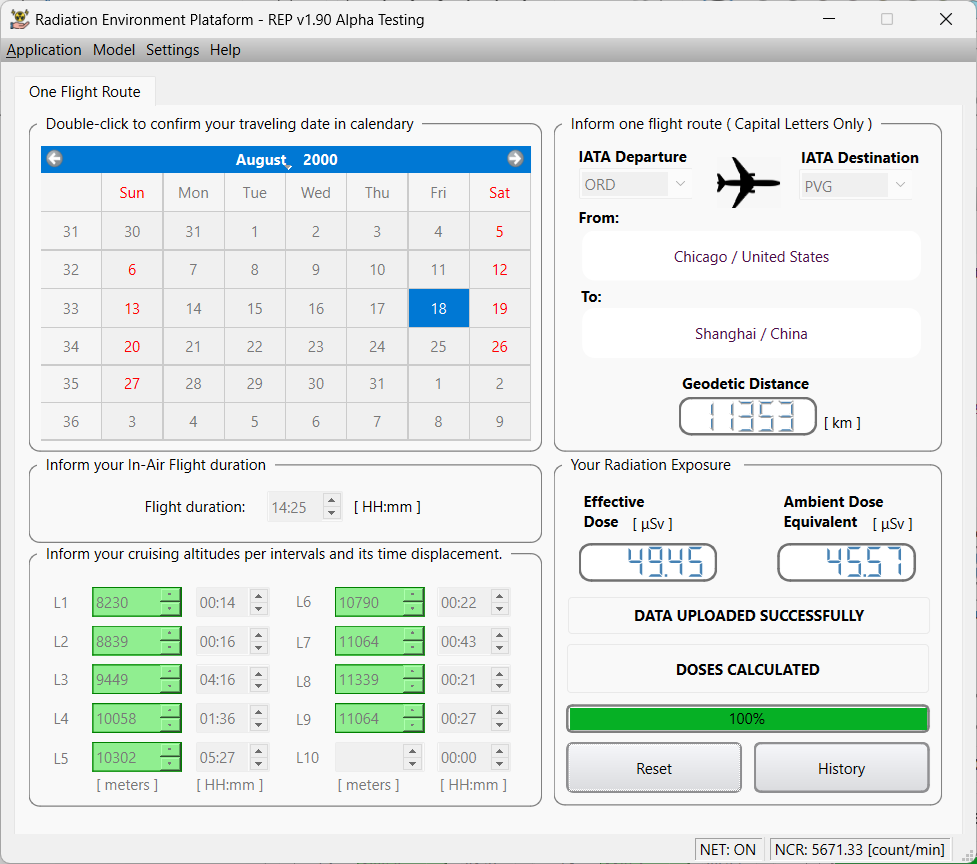The height and width of the screenshot is (864, 977).
Task: Open the Settings menu
Action: pos(172,50)
